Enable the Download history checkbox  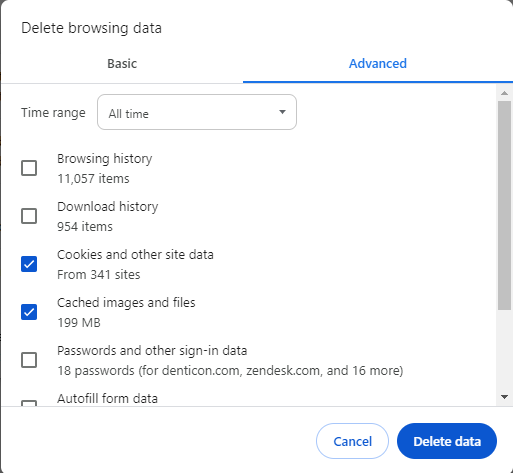click(x=29, y=216)
